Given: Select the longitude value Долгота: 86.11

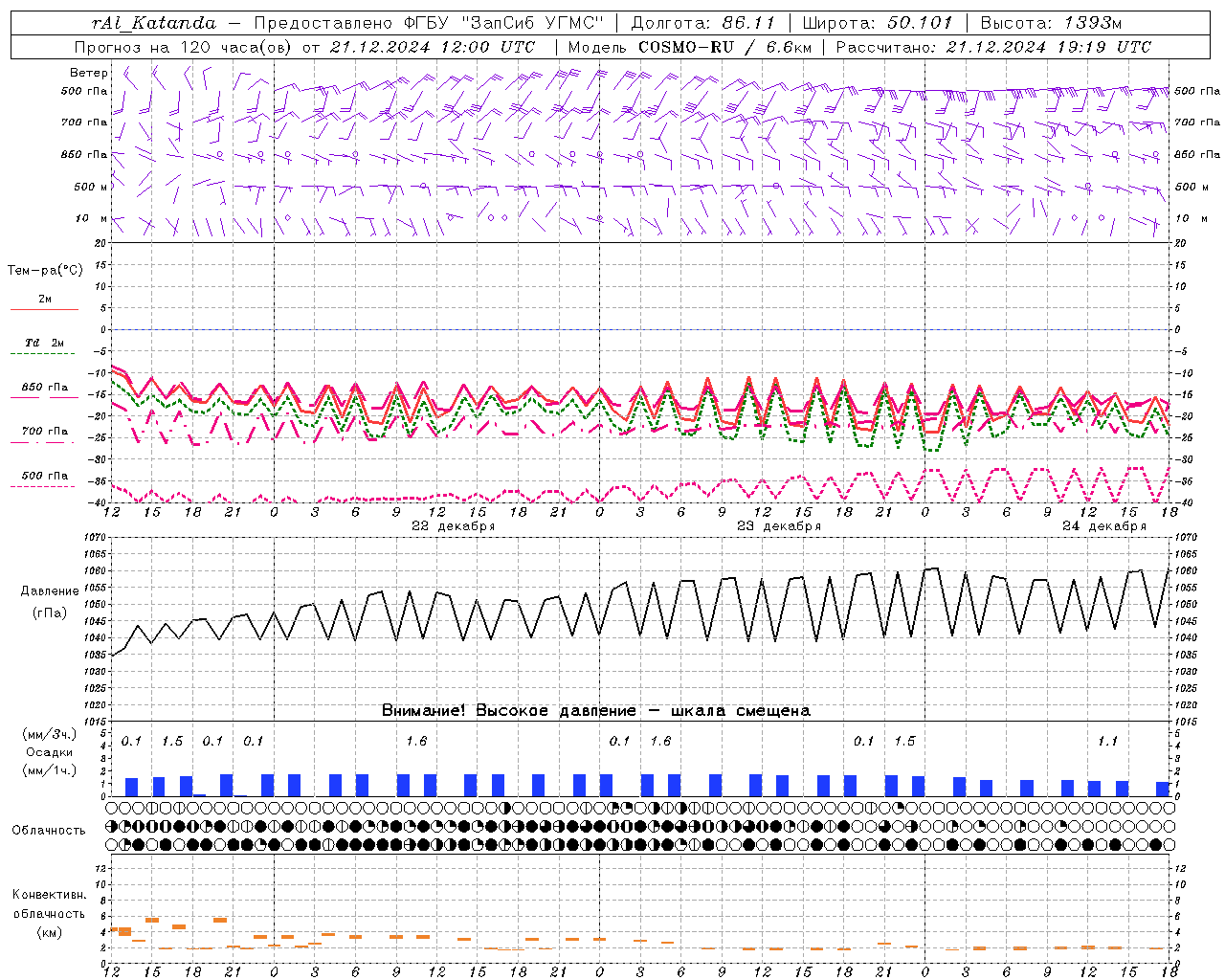Looking at the screenshot, I should click(703, 23).
